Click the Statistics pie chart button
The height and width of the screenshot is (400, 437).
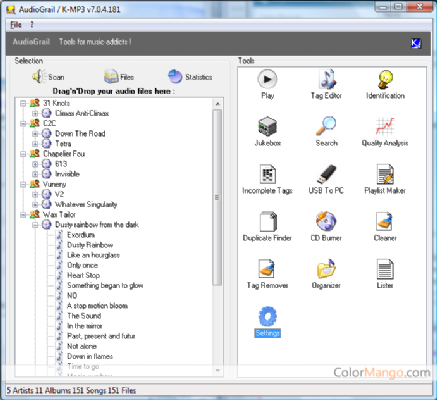pyautogui.click(x=190, y=77)
